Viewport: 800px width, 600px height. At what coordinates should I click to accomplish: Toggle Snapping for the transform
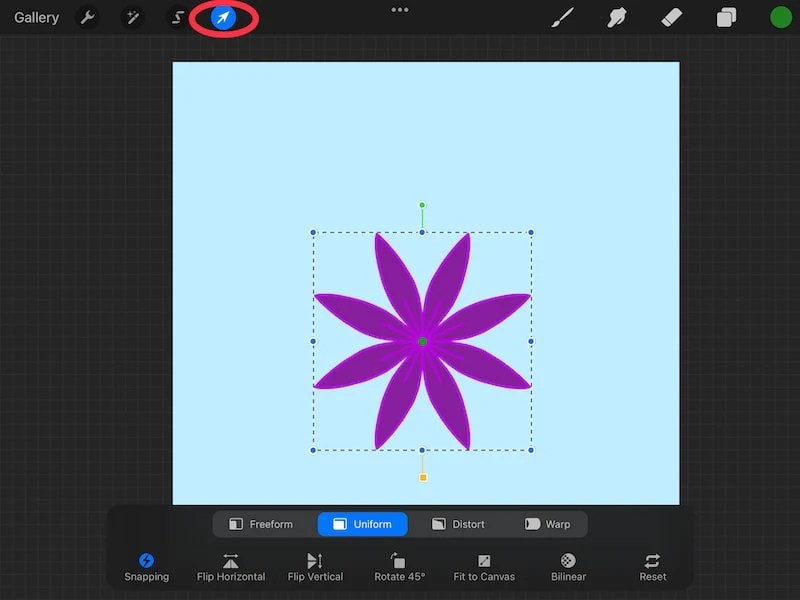coord(146,567)
